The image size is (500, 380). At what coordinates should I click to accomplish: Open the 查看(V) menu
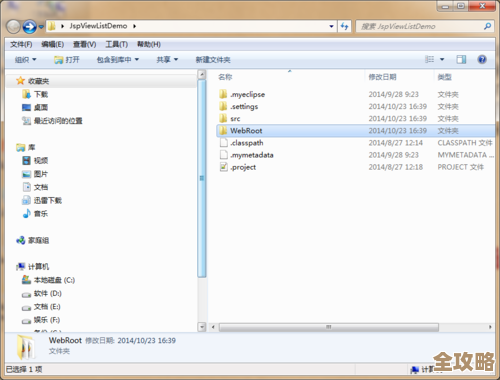[85, 44]
